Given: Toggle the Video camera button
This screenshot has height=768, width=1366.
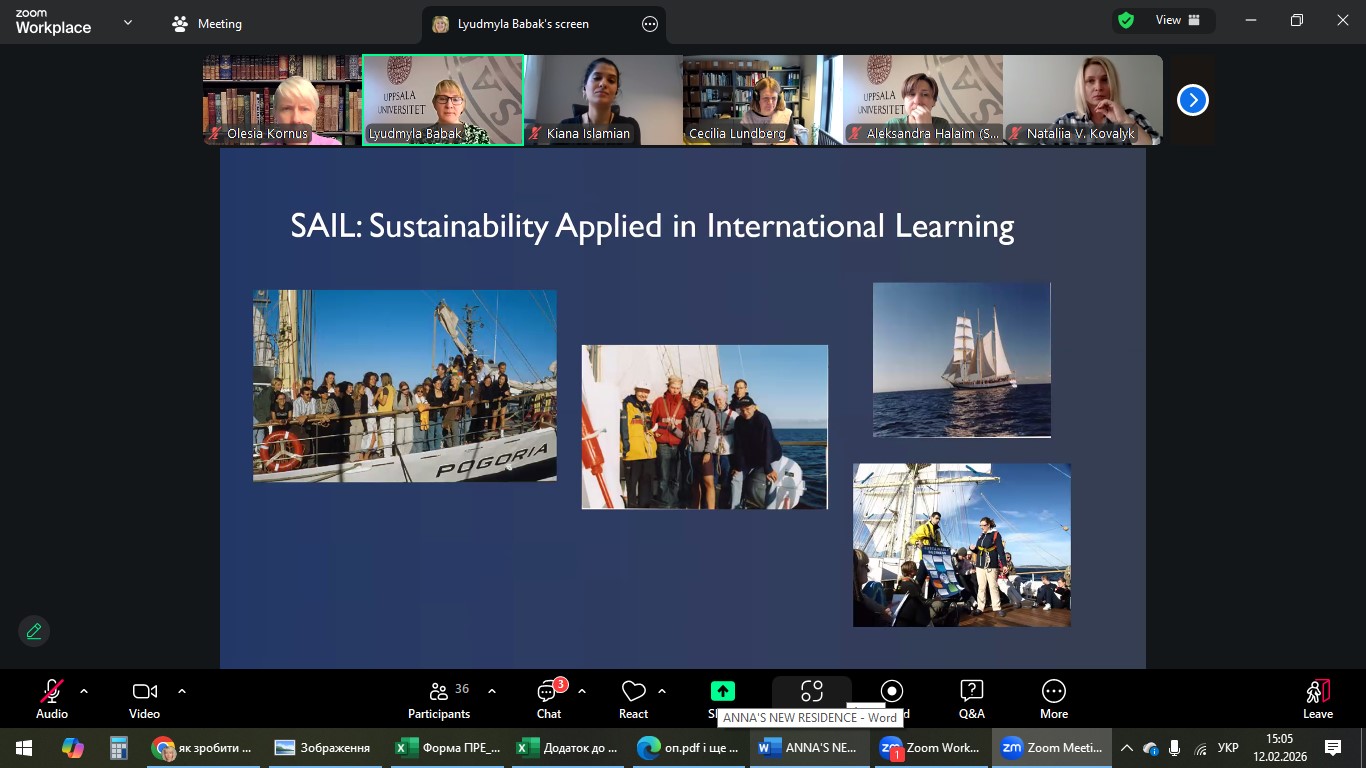Looking at the screenshot, I should tap(144, 698).
